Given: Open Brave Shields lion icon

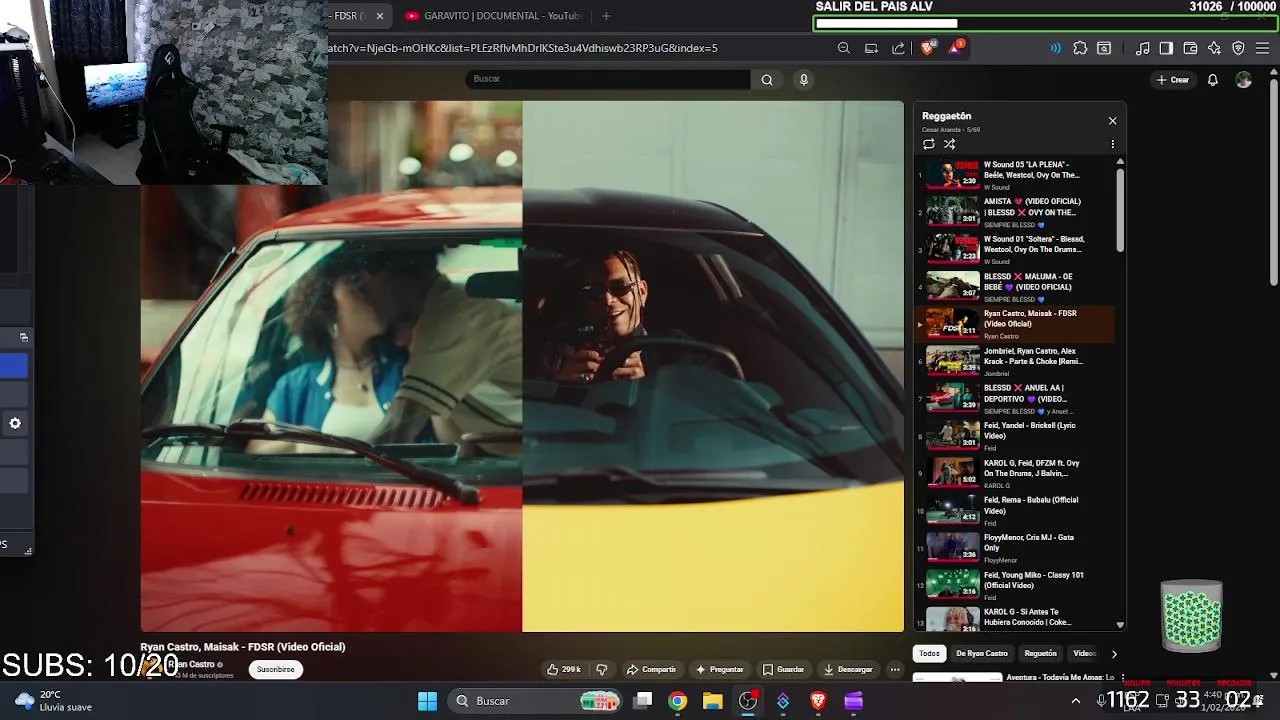Looking at the screenshot, I should pyautogui.click(x=928, y=48).
